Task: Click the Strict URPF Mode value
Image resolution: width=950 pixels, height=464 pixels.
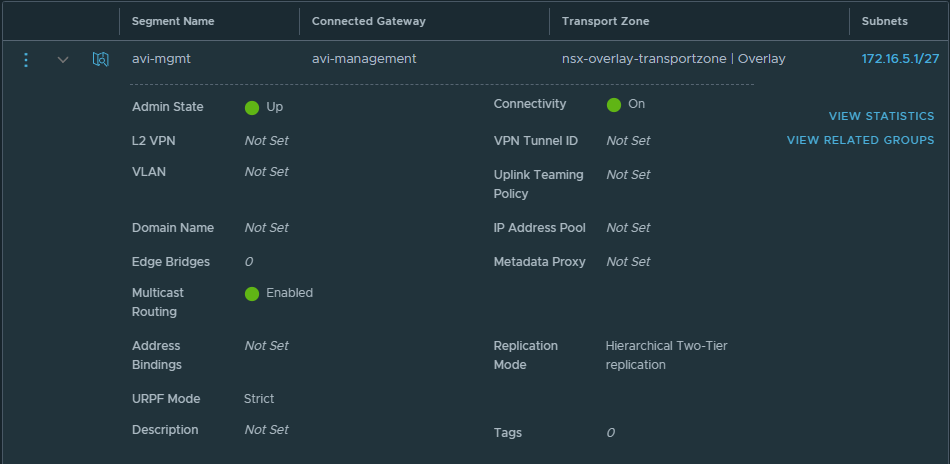Action: click(259, 399)
